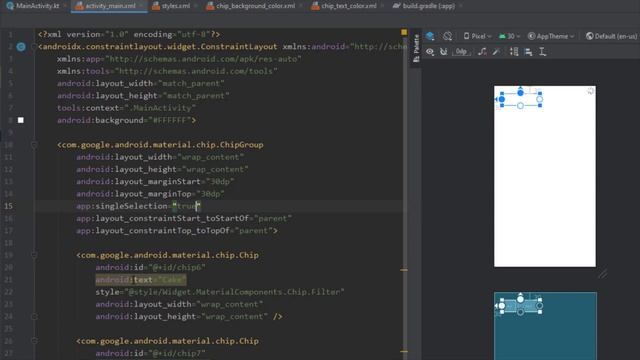
Task: Select top constraint handle of ChipGroup in design
Action: coord(520,93)
